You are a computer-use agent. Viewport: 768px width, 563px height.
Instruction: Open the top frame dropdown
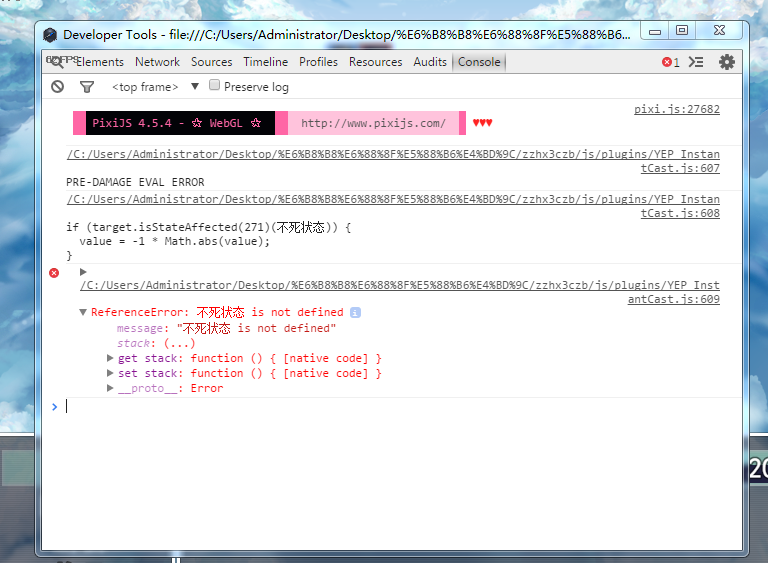coord(155,87)
